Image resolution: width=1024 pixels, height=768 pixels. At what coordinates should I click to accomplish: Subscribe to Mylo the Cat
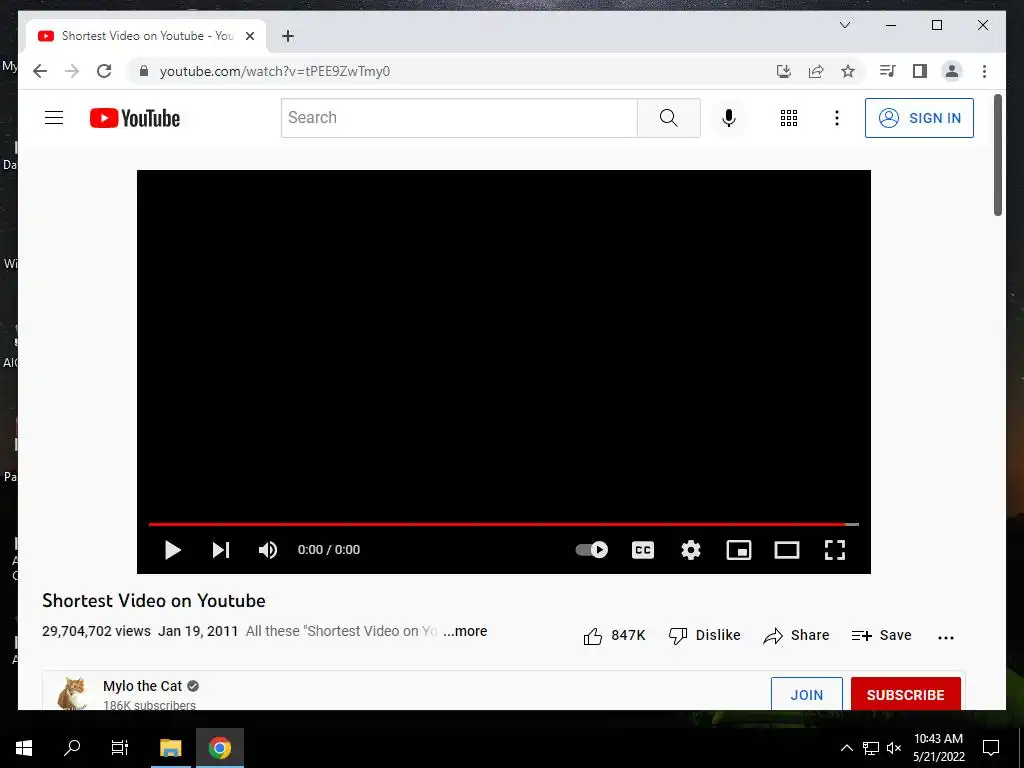tap(906, 695)
